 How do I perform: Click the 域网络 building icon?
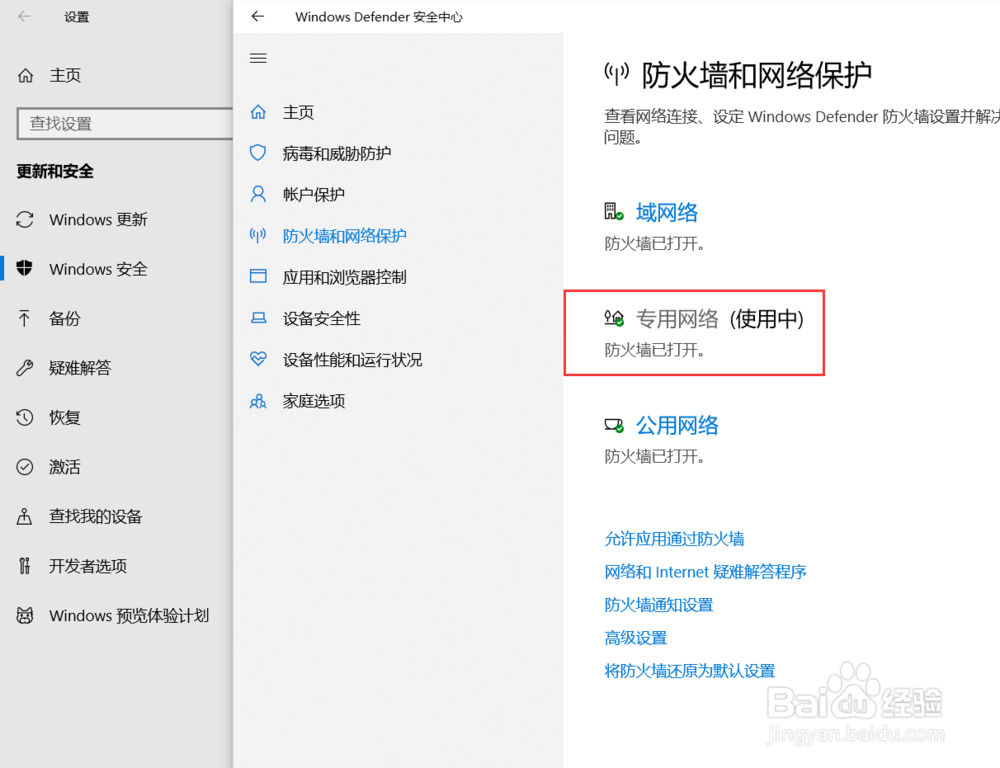click(614, 212)
